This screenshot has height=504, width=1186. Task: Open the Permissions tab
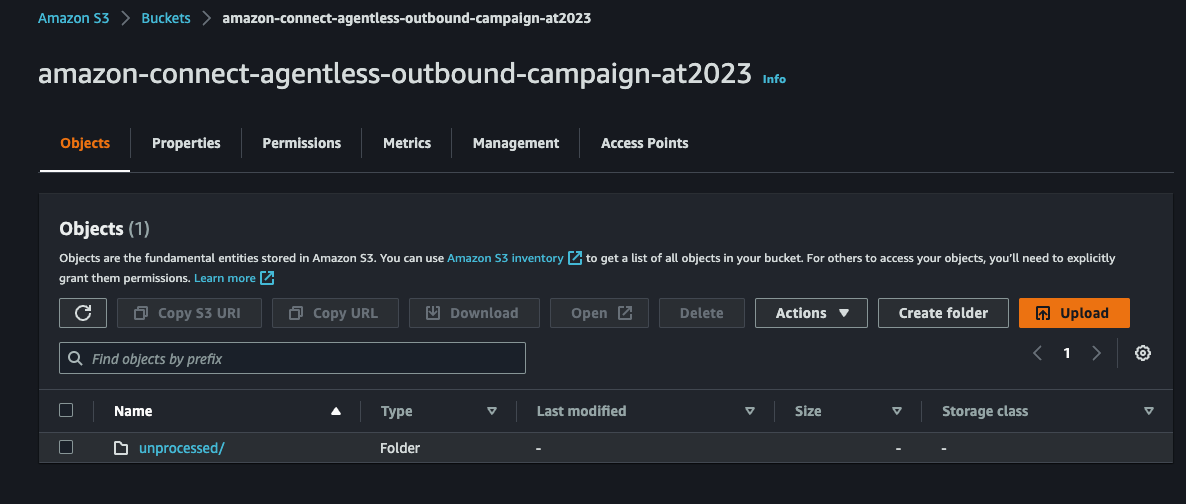pos(302,143)
